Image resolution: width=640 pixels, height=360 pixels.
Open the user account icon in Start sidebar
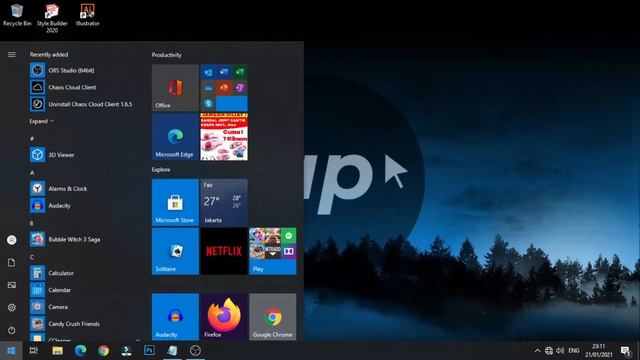[x=12, y=240]
